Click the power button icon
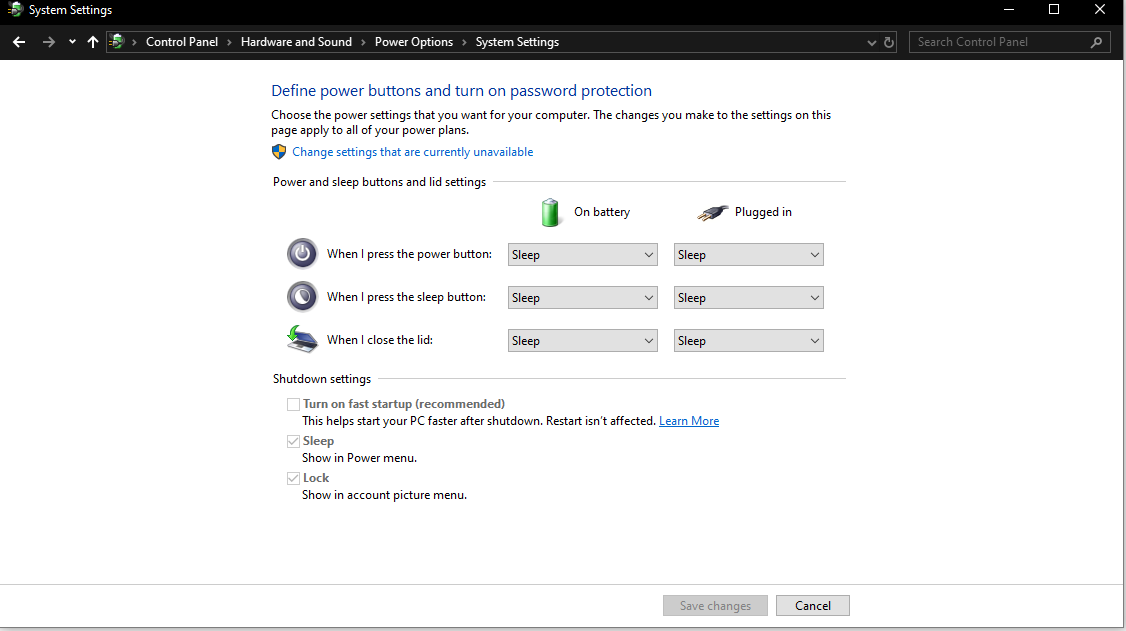The width and height of the screenshot is (1126, 631). pyautogui.click(x=302, y=253)
